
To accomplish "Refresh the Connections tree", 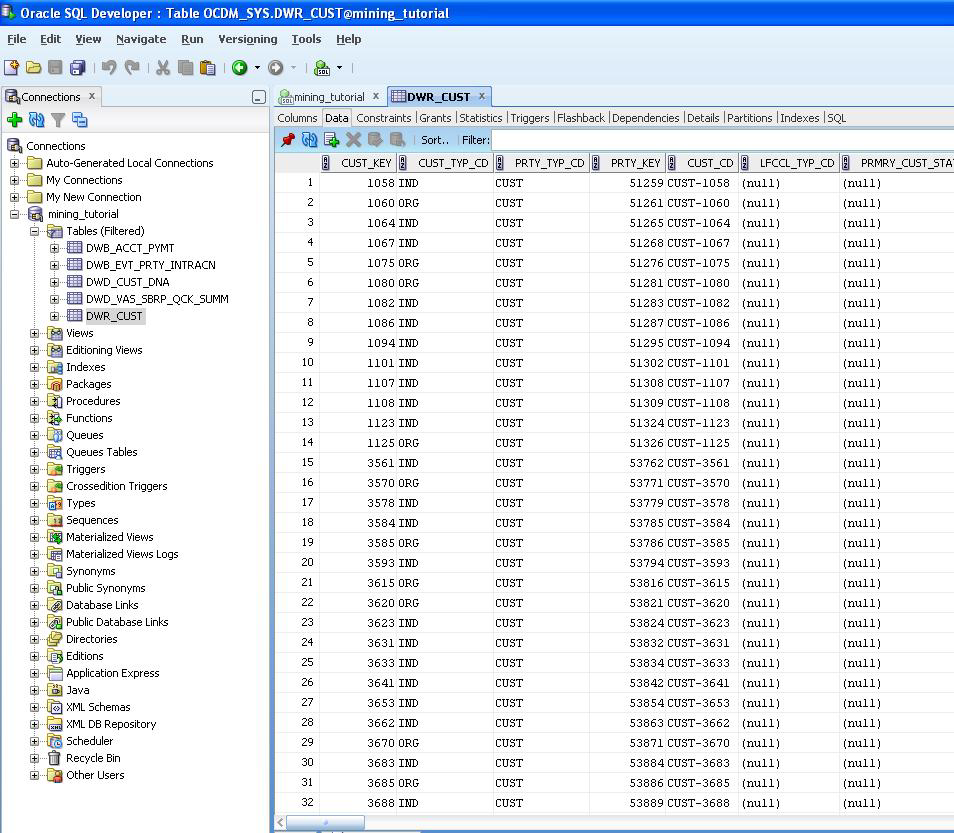I will tap(37, 120).
